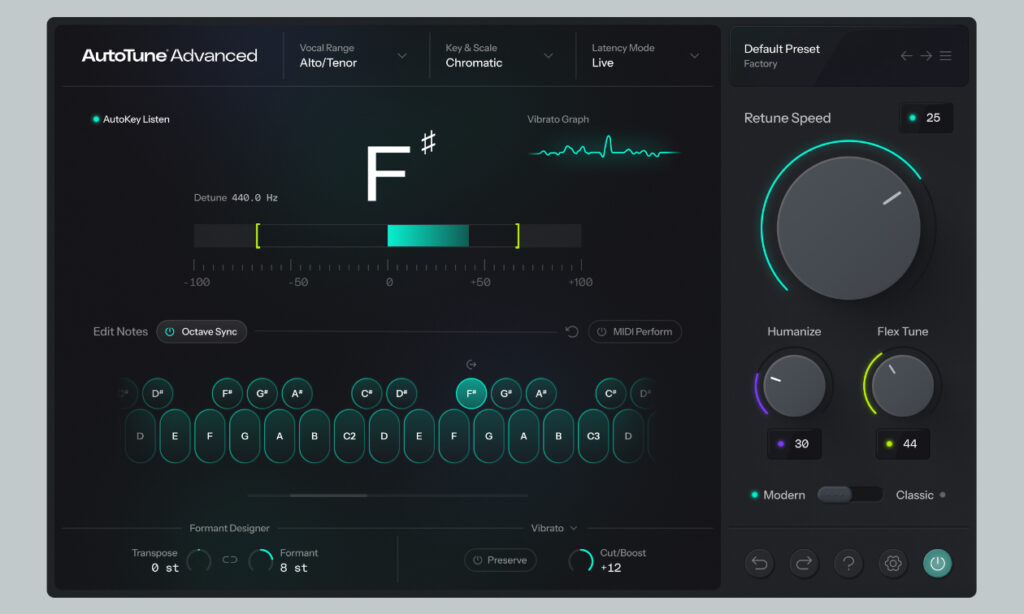Load the previous preset with the left arrow

pyautogui.click(x=906, y=56)
